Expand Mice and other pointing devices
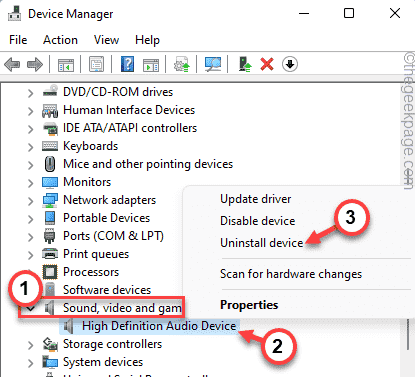 click(x=30, y=165)
